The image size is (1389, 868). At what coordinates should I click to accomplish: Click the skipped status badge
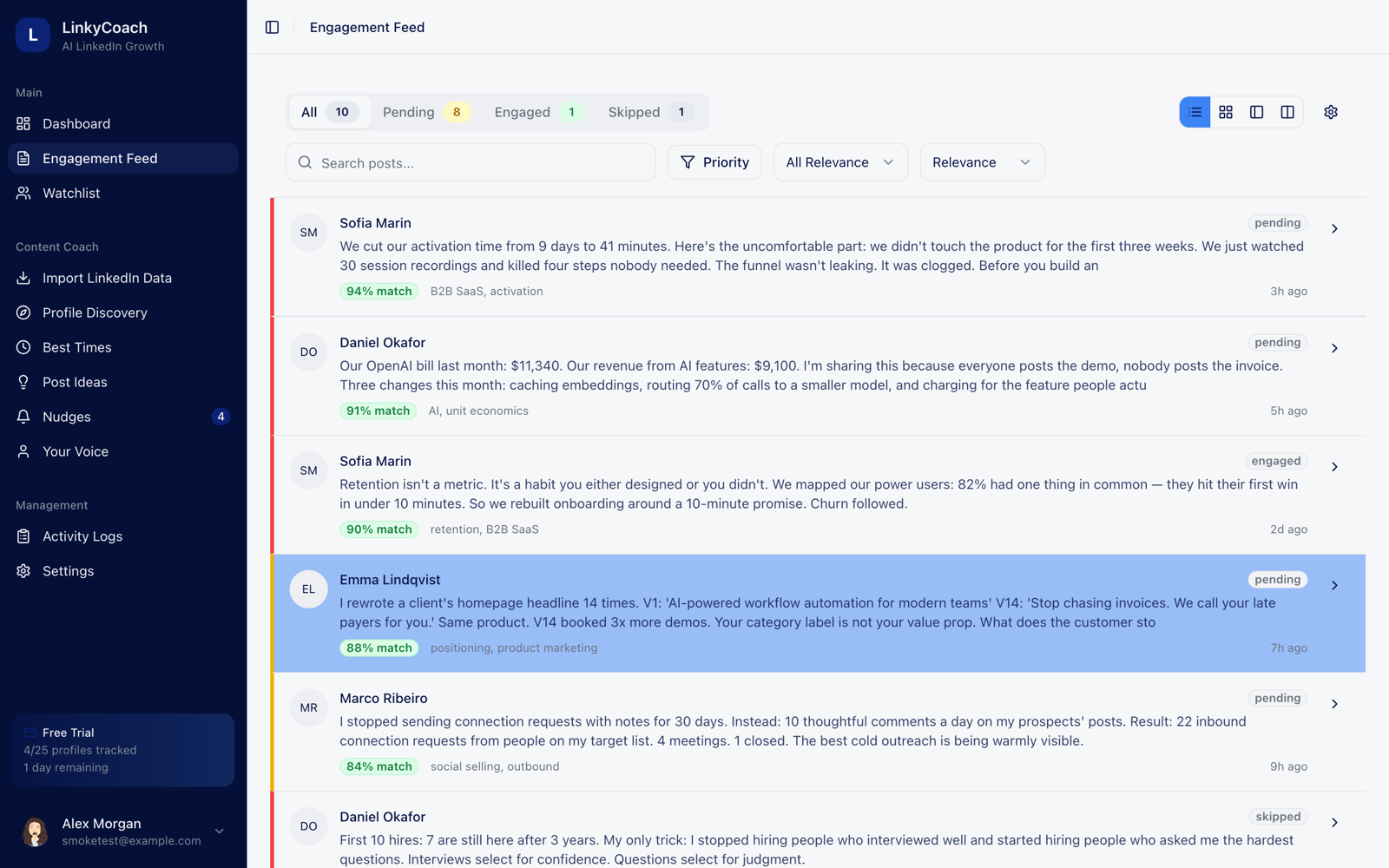tap(1278, 817)
